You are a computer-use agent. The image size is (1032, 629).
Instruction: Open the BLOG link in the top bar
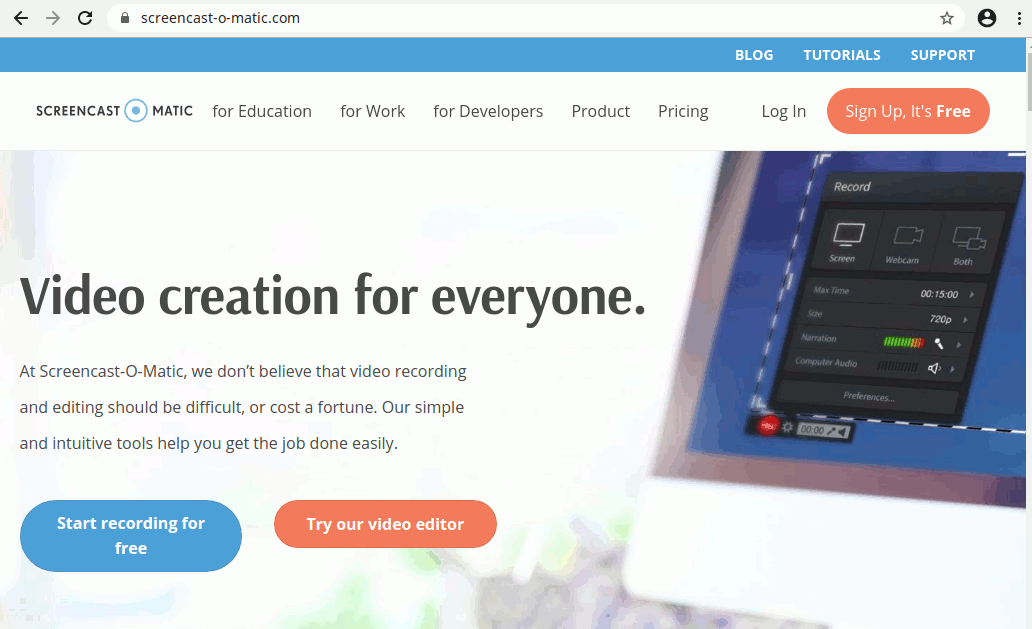[754, 55]
